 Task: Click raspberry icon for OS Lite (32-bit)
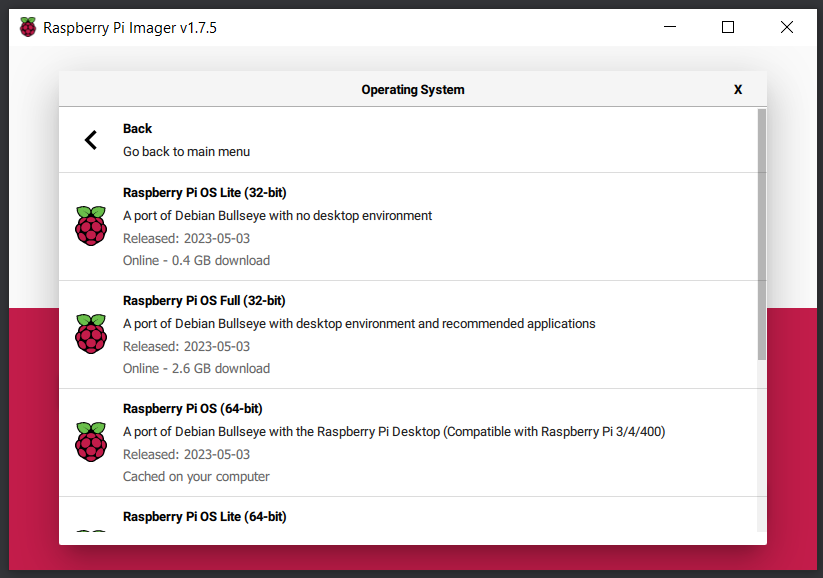coord(91,226)
